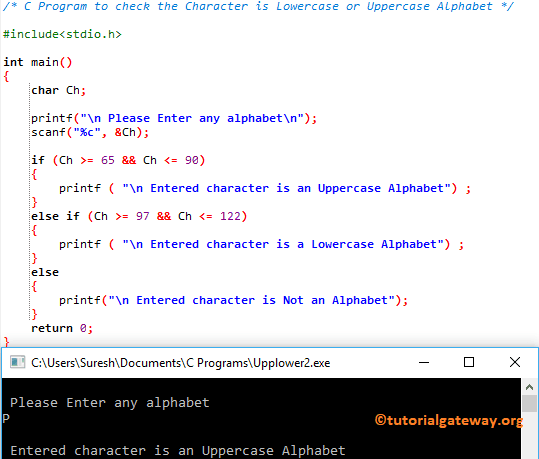Click the 'Not an Alphabet' printf statement

tap(233, 300)
